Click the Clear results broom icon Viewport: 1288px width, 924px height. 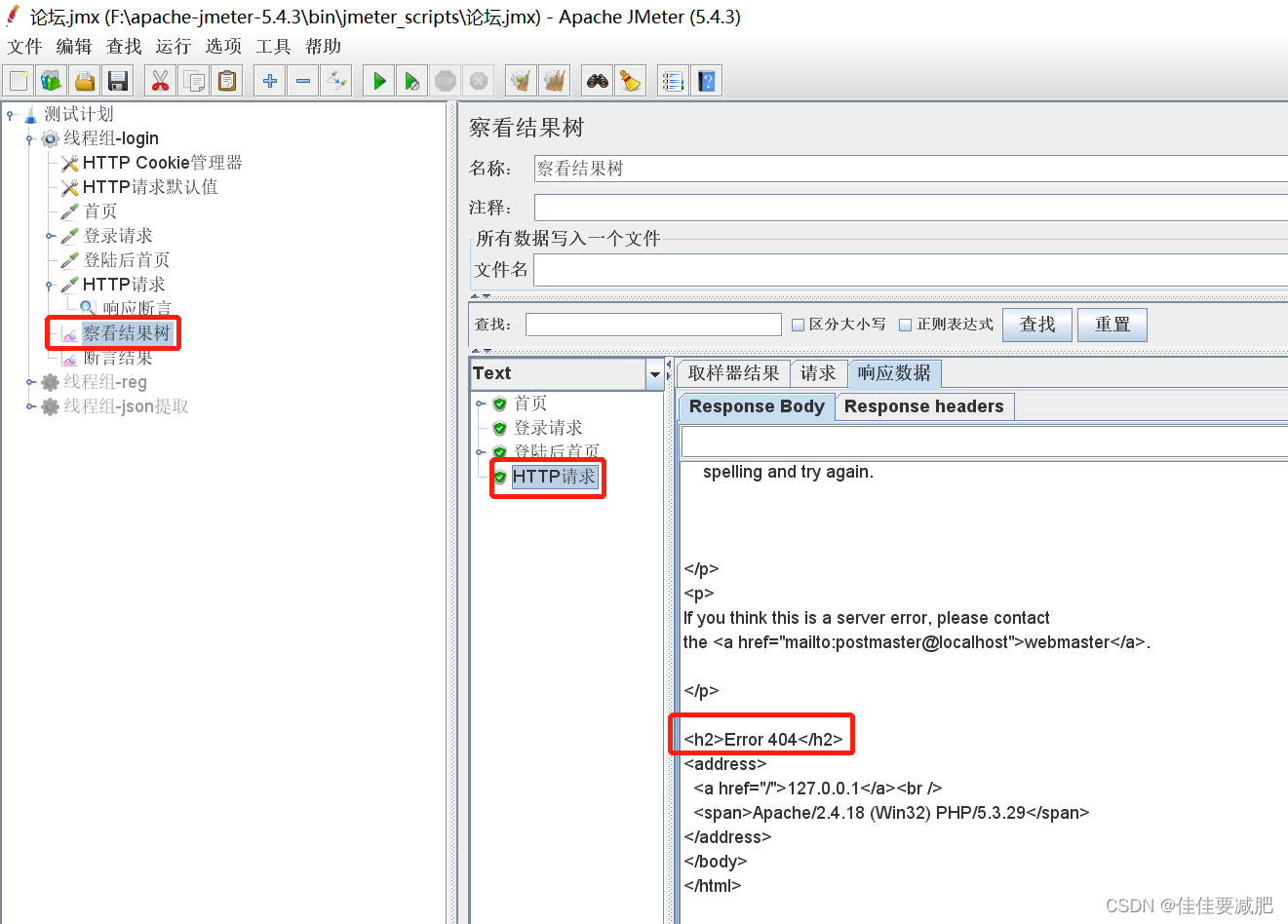click(x=522, y=81)
